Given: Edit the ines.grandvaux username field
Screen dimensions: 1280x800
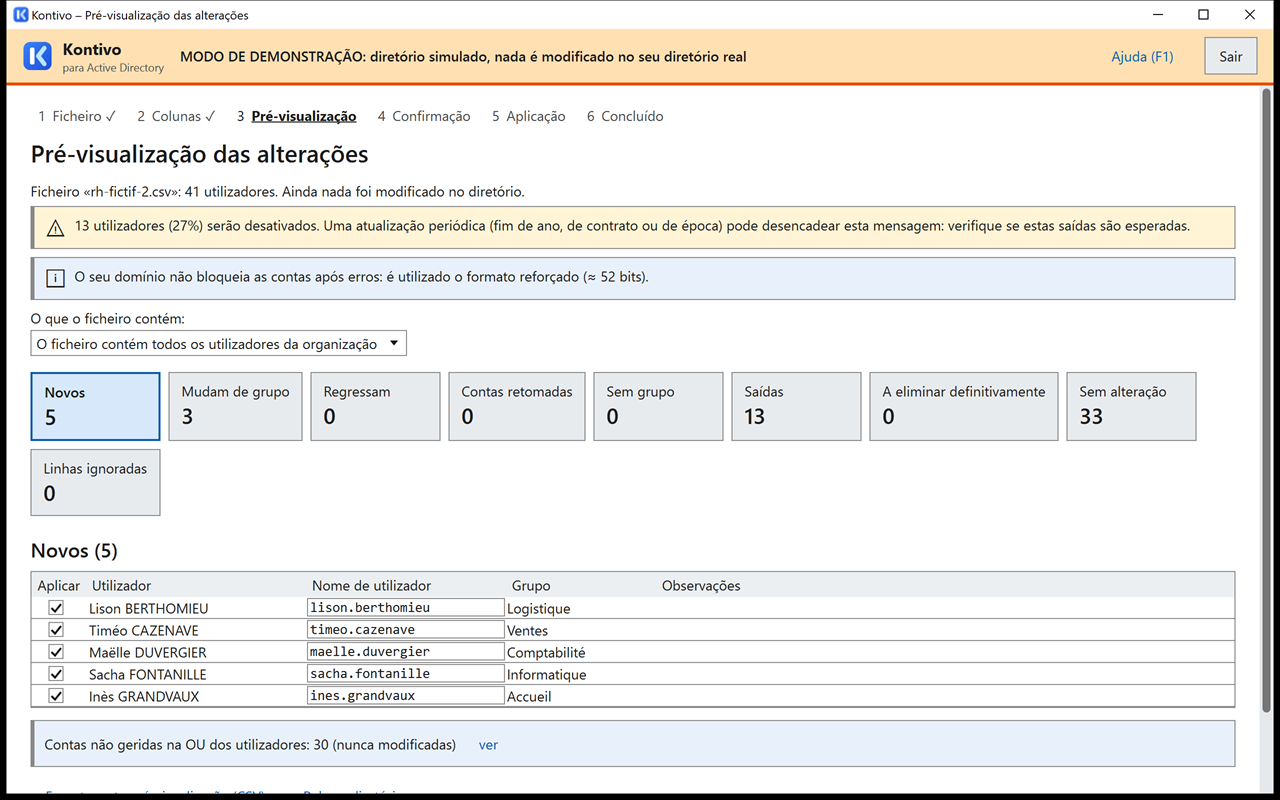Looking at the screenshot, I should pyautogui.click(x=405, y=695).
